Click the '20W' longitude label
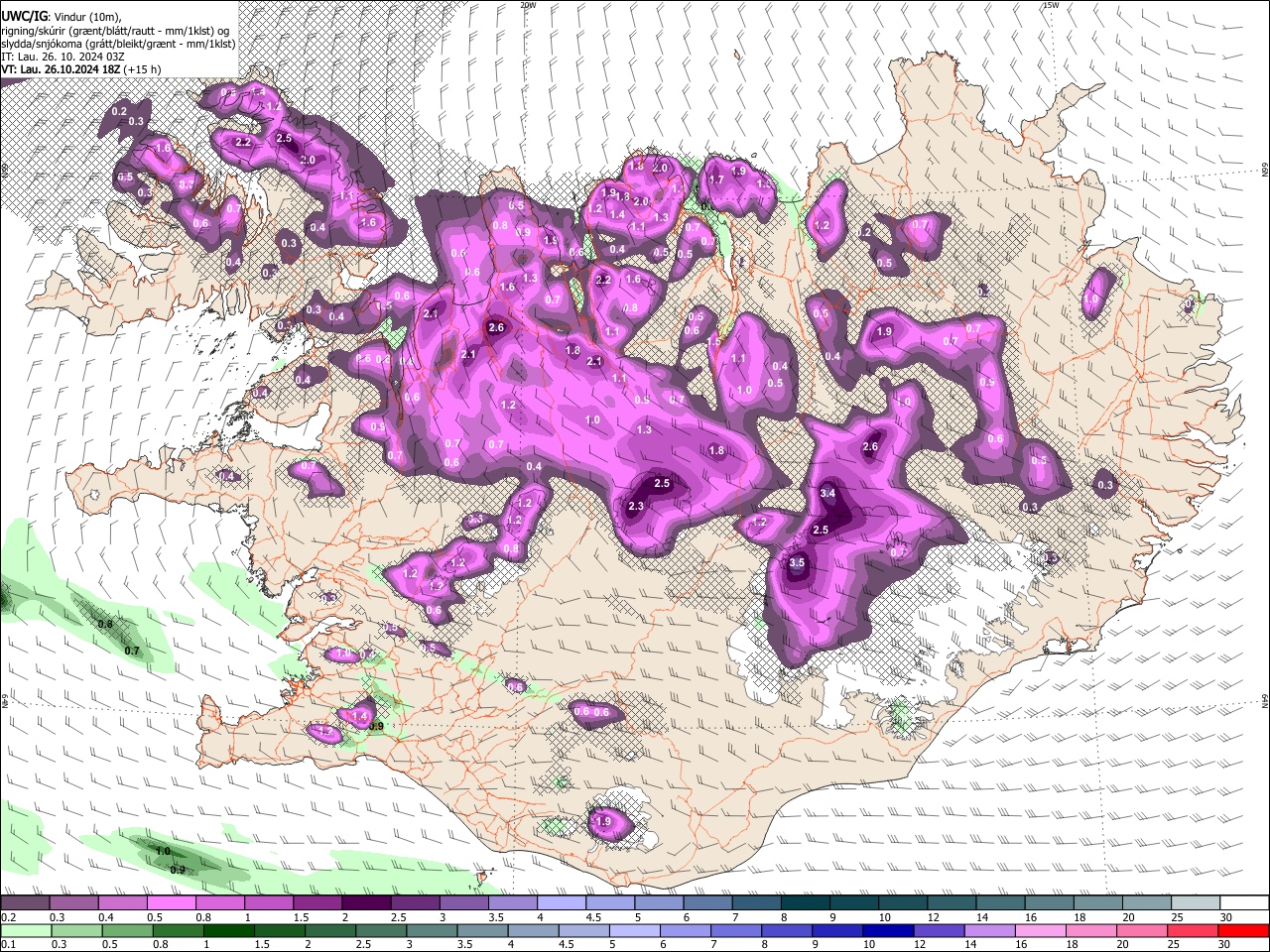This screenshot has height=952, width=1270. point(528,5)
